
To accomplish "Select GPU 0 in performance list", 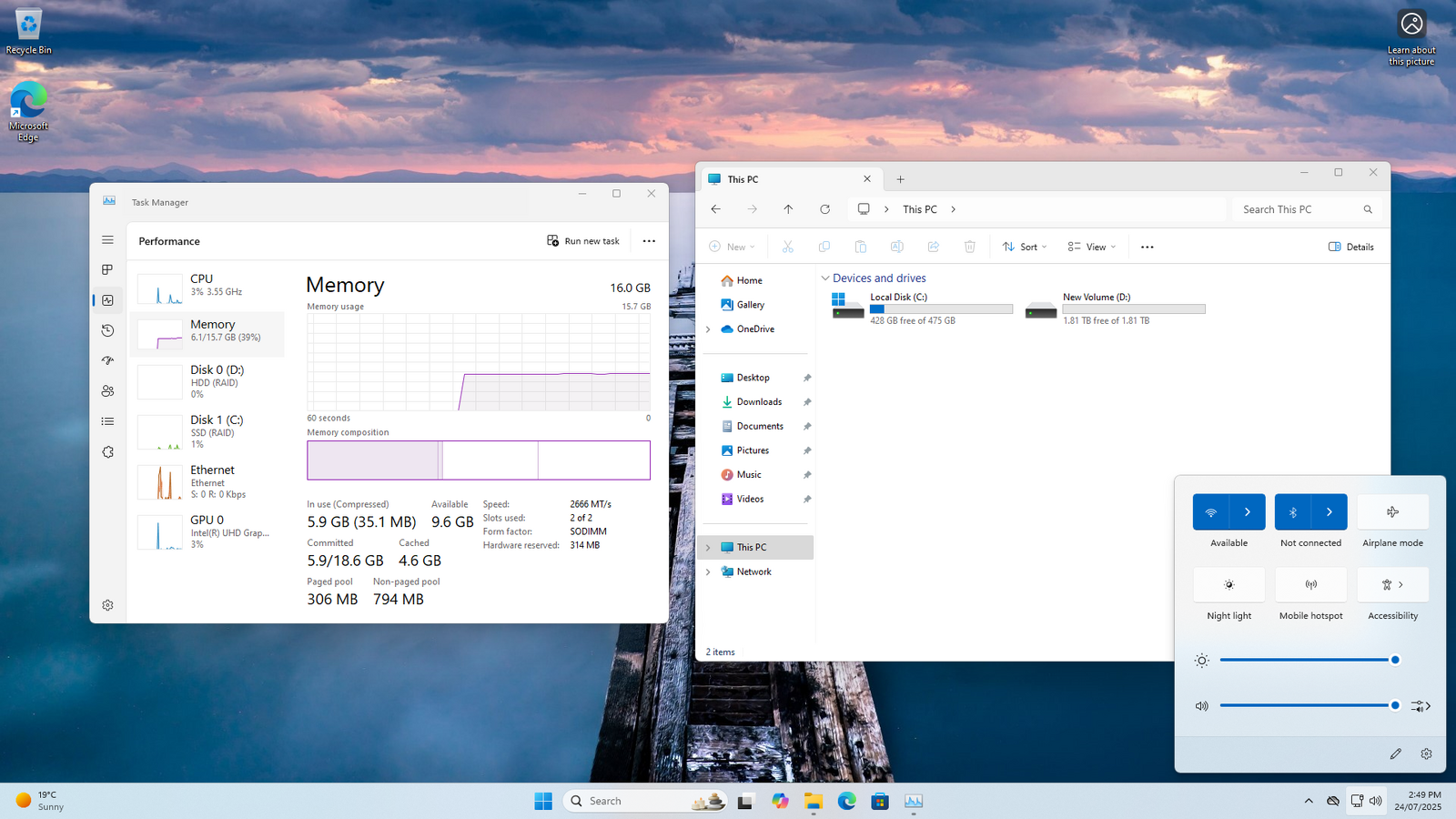I will 209,531.
